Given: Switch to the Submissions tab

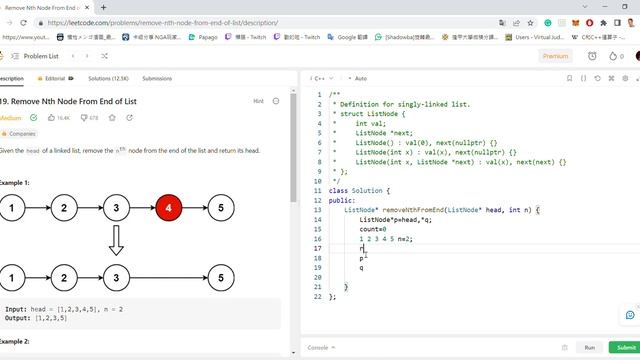Looking at the screenshot, I should (x=157, y=78).
